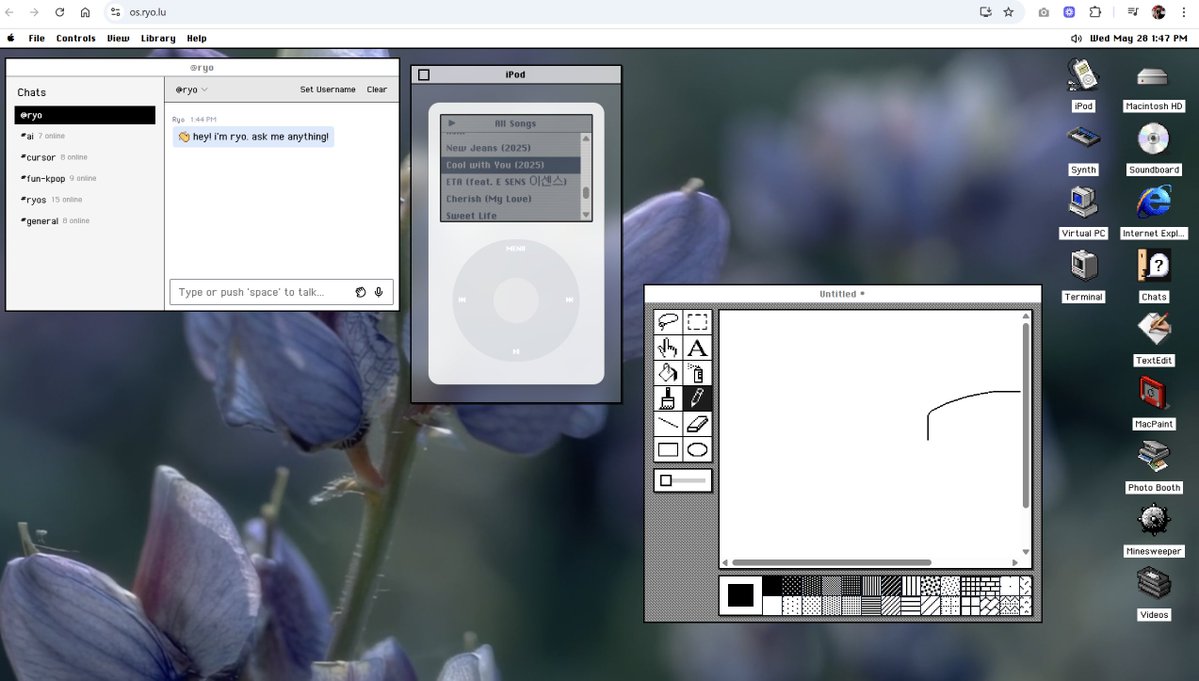
Task: Expand the @ryo chat selector dropdown
Action: [x=191, y=89]
